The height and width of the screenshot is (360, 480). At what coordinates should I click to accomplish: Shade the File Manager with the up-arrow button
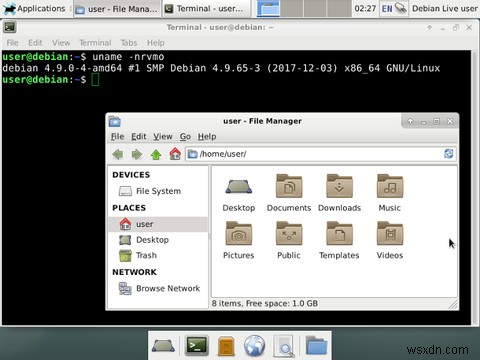click(410, 121)
